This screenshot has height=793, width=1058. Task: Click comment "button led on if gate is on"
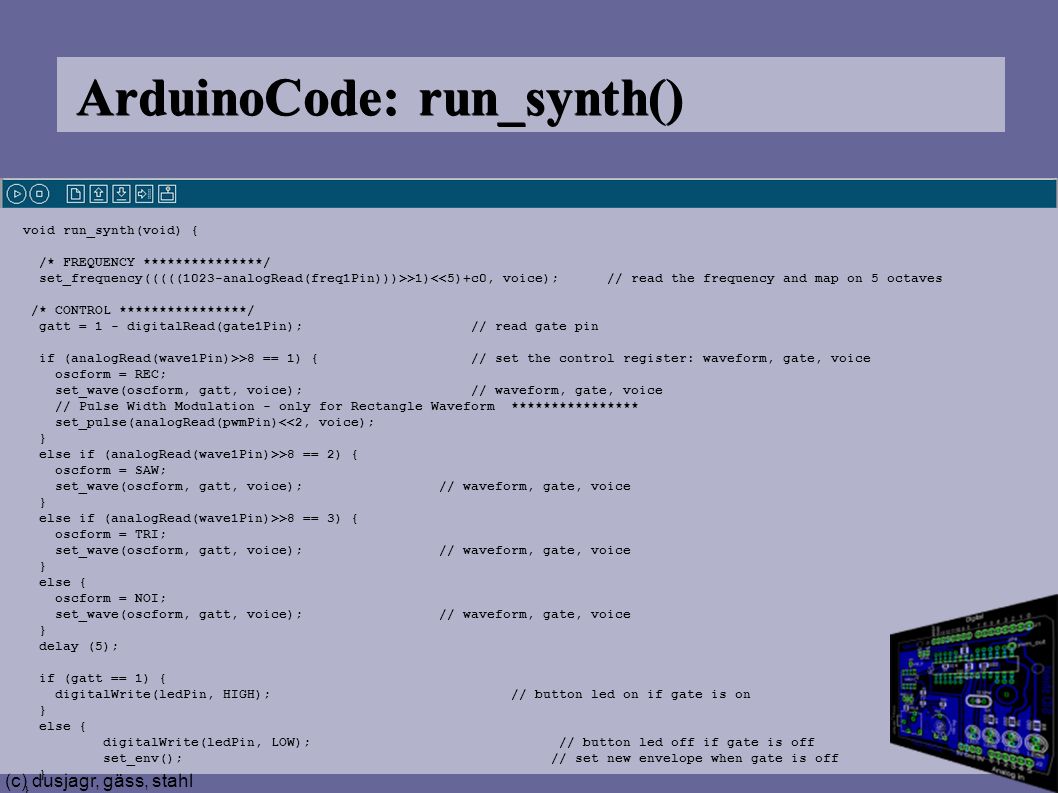[631, 694]
